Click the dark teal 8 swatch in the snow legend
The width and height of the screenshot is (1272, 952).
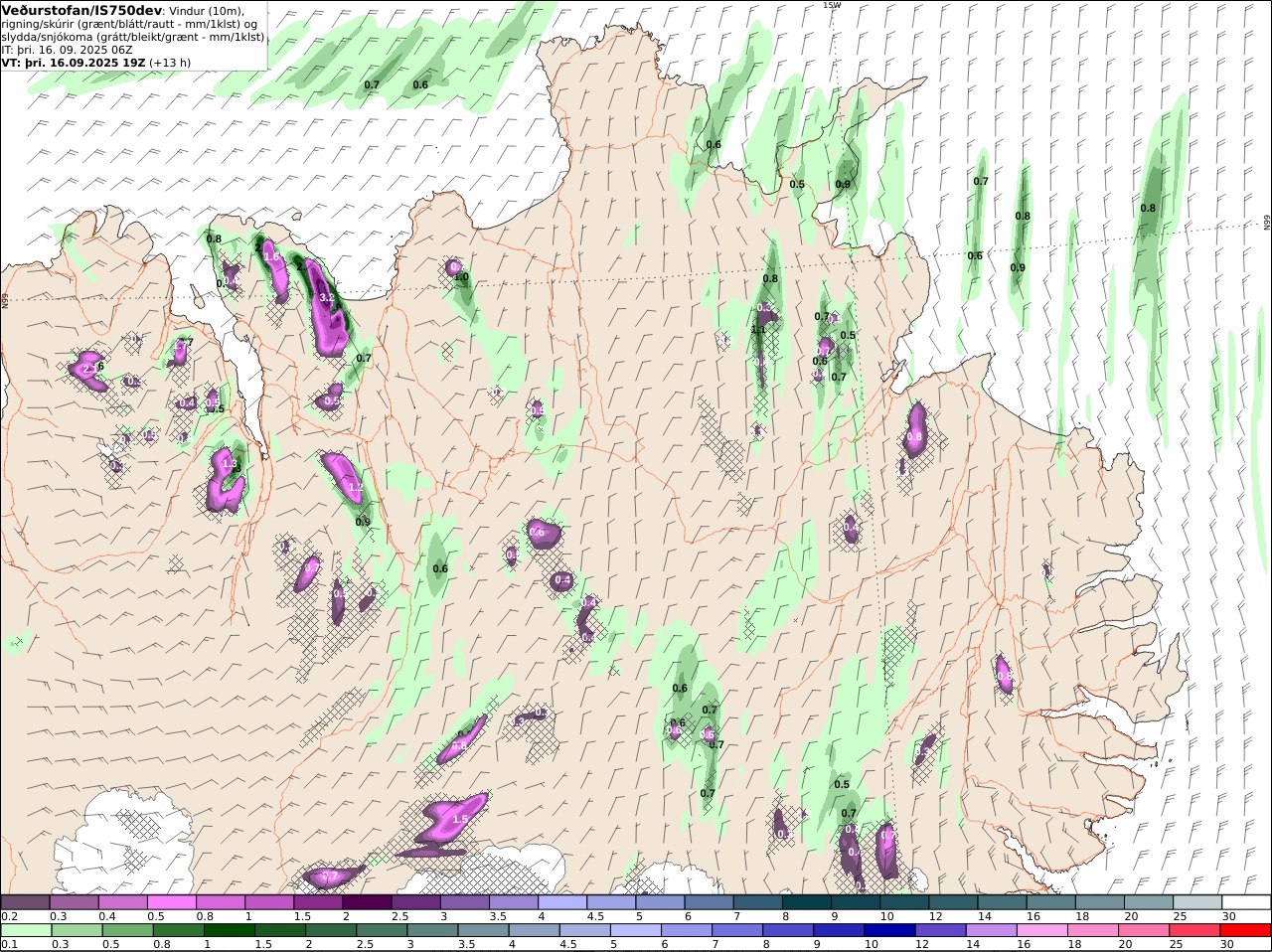coord(806,902)
